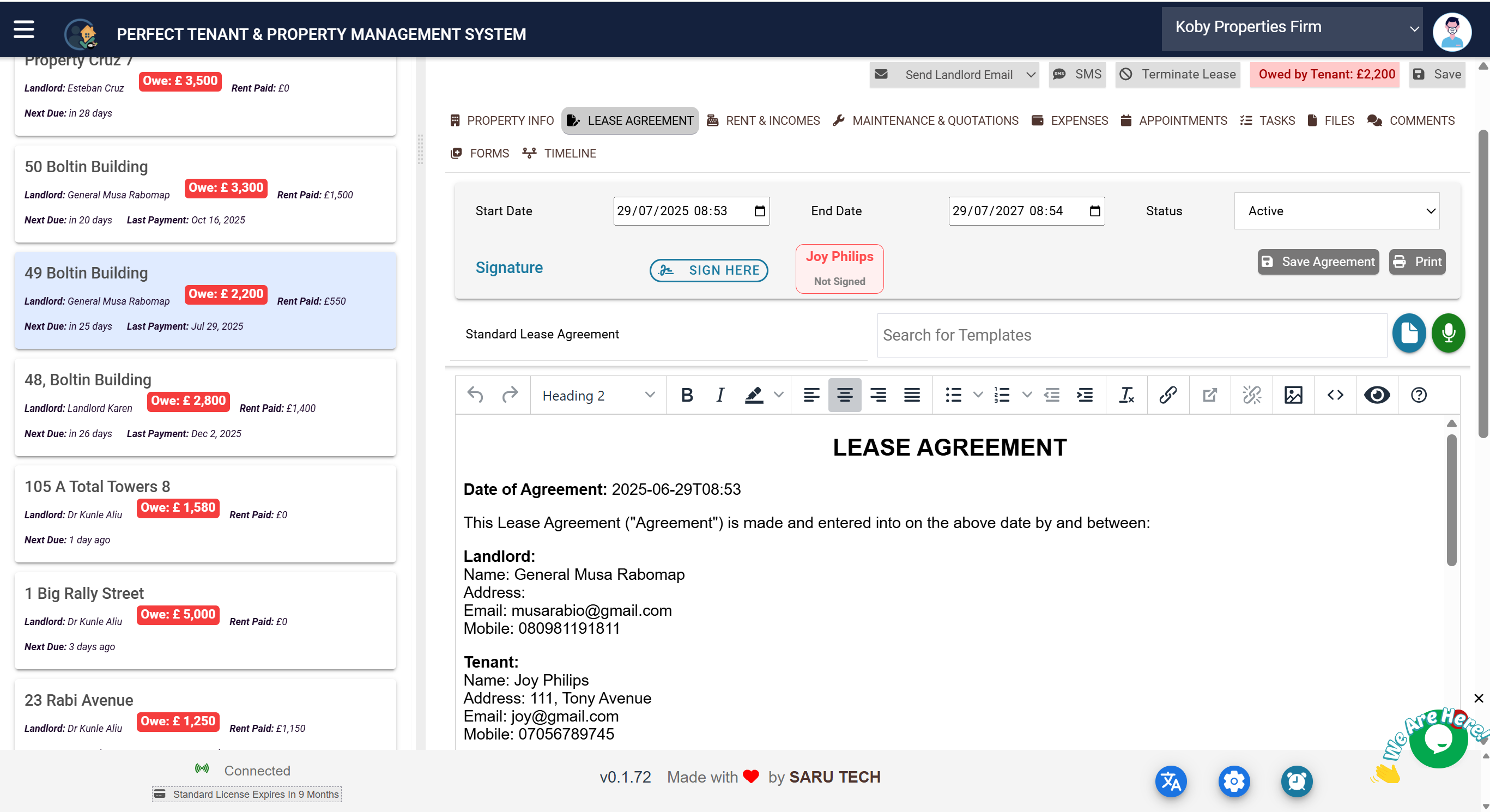Open the navigation hamburger menu
Screen dimensions: 1490x812
[24, 29]
